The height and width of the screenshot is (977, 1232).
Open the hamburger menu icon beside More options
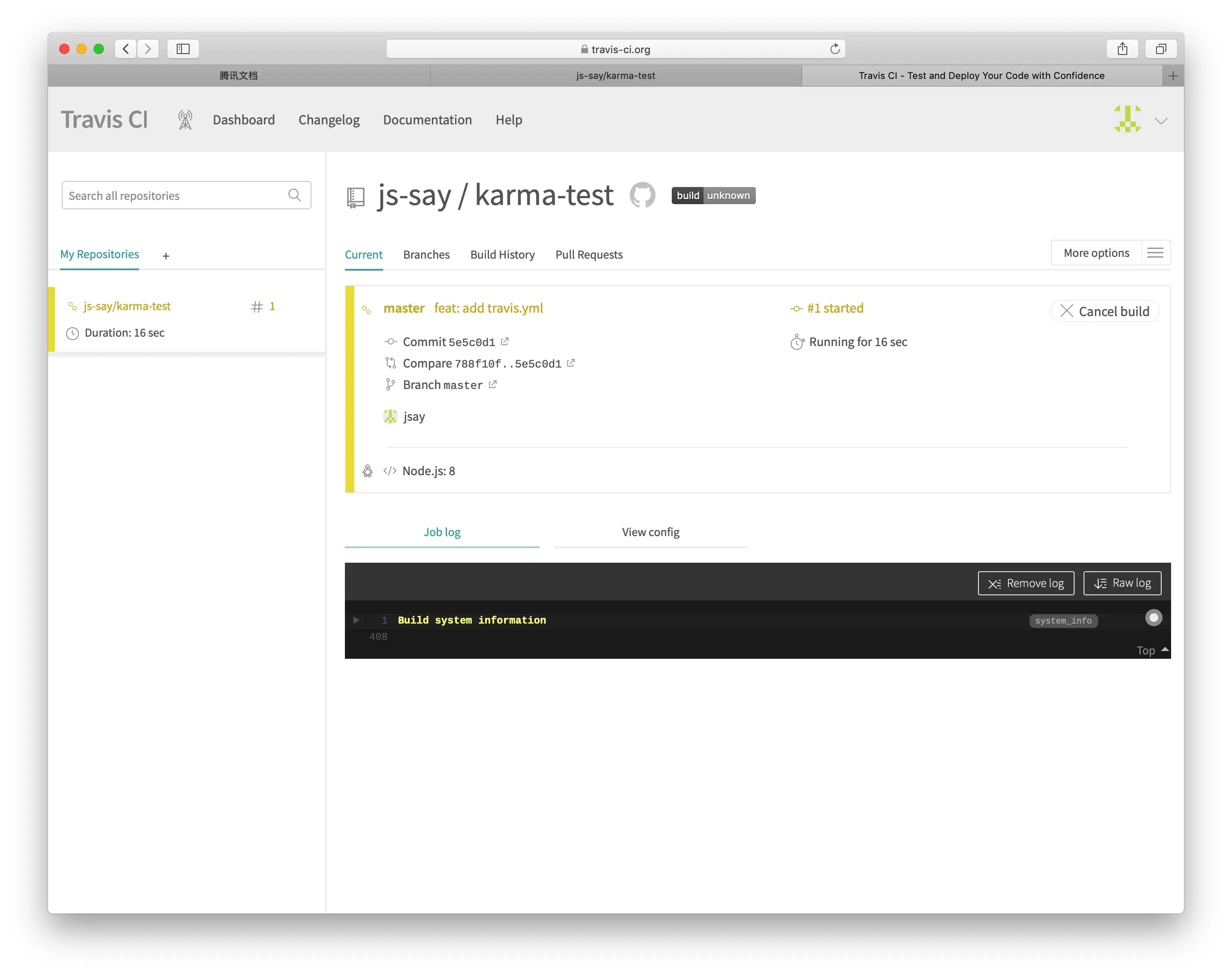pyautogui.click(x=1155, y=253)
